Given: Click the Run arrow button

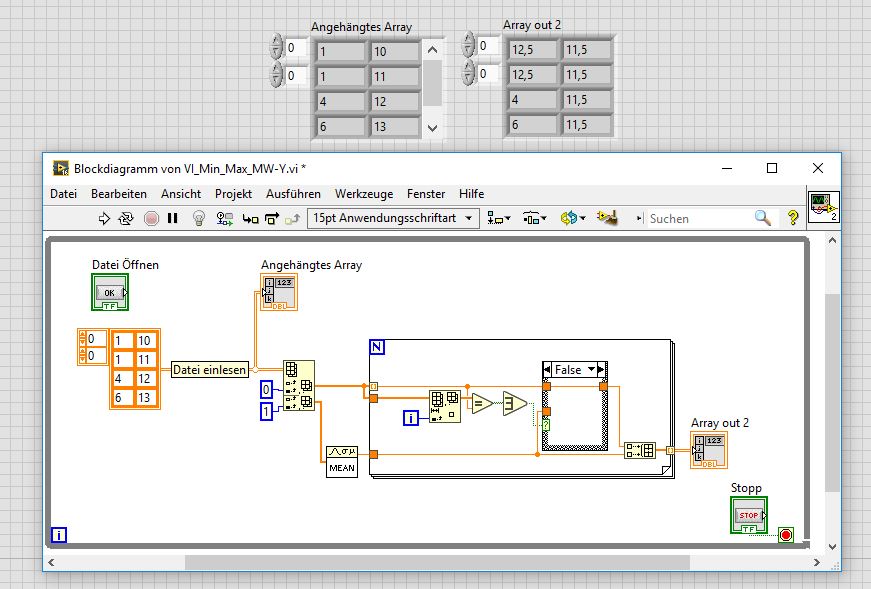Looking at the screenshot, I should (x=104, y=218).
